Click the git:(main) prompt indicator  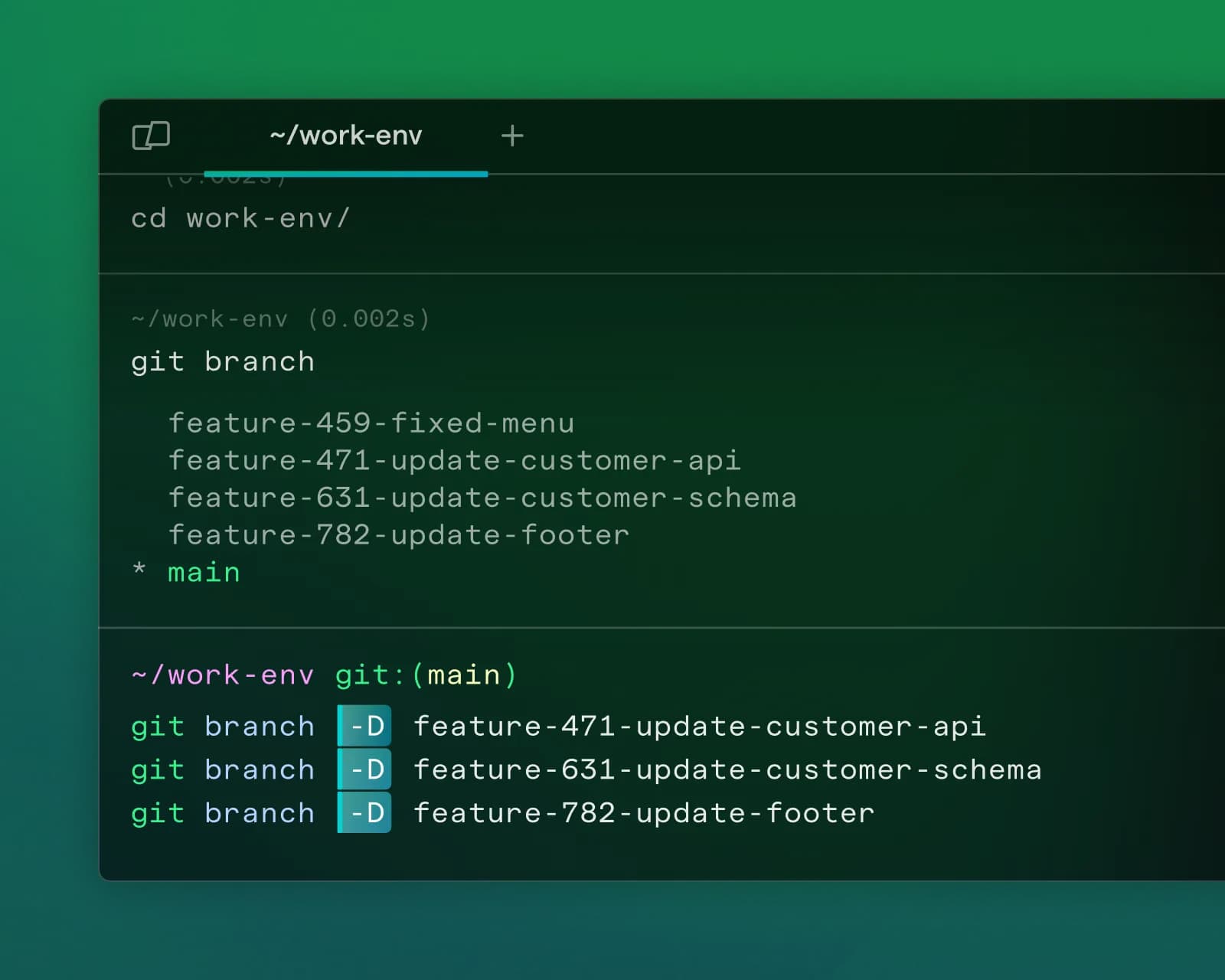(x=425, y=675)
